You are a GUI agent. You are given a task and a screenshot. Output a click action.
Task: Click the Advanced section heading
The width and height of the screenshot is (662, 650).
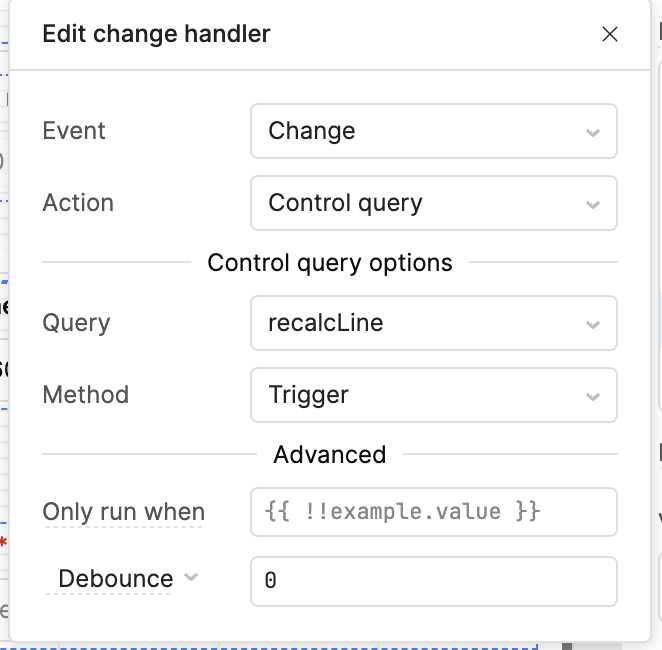coord(329,454)
